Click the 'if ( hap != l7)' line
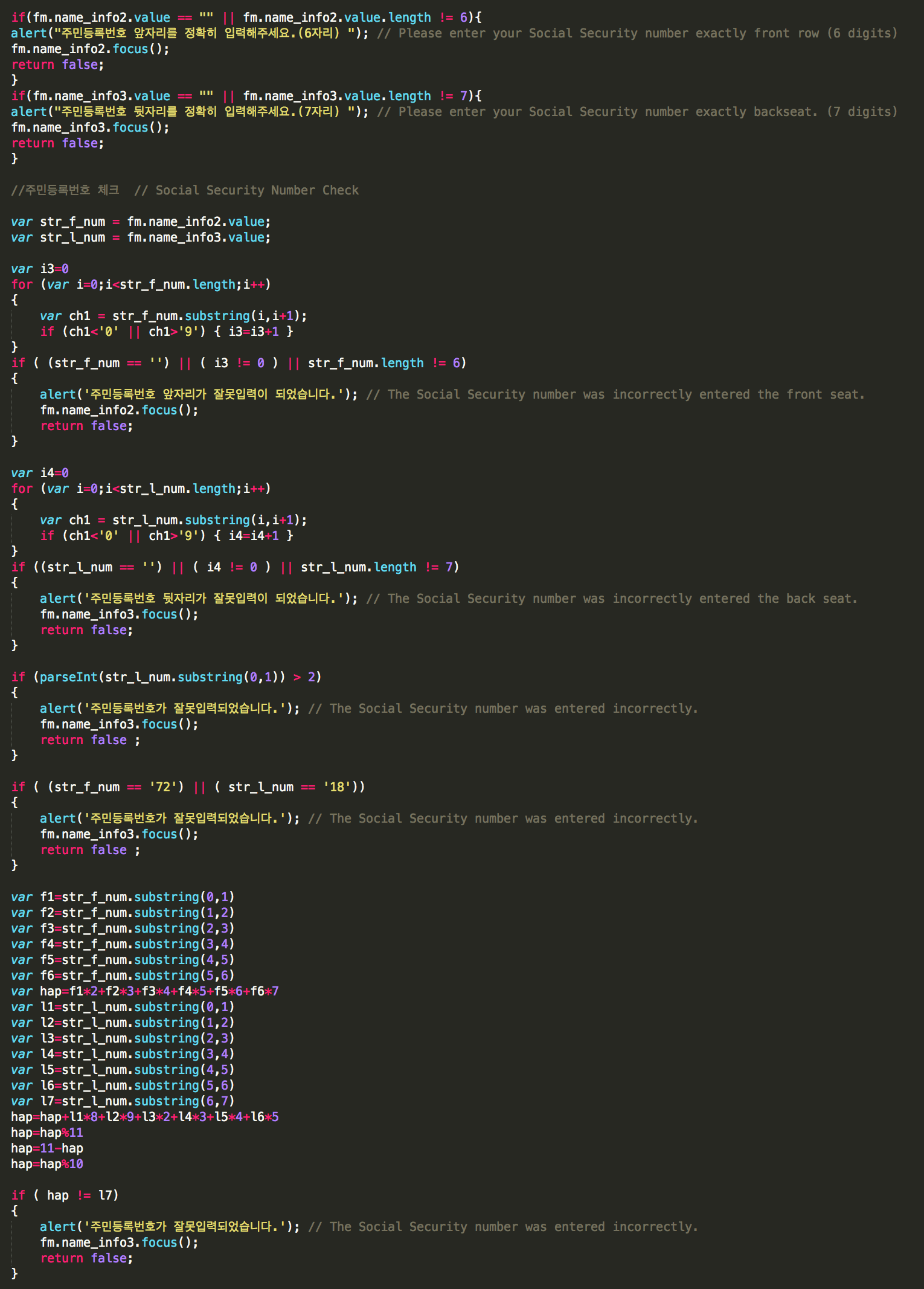 tap(65, 1195)
